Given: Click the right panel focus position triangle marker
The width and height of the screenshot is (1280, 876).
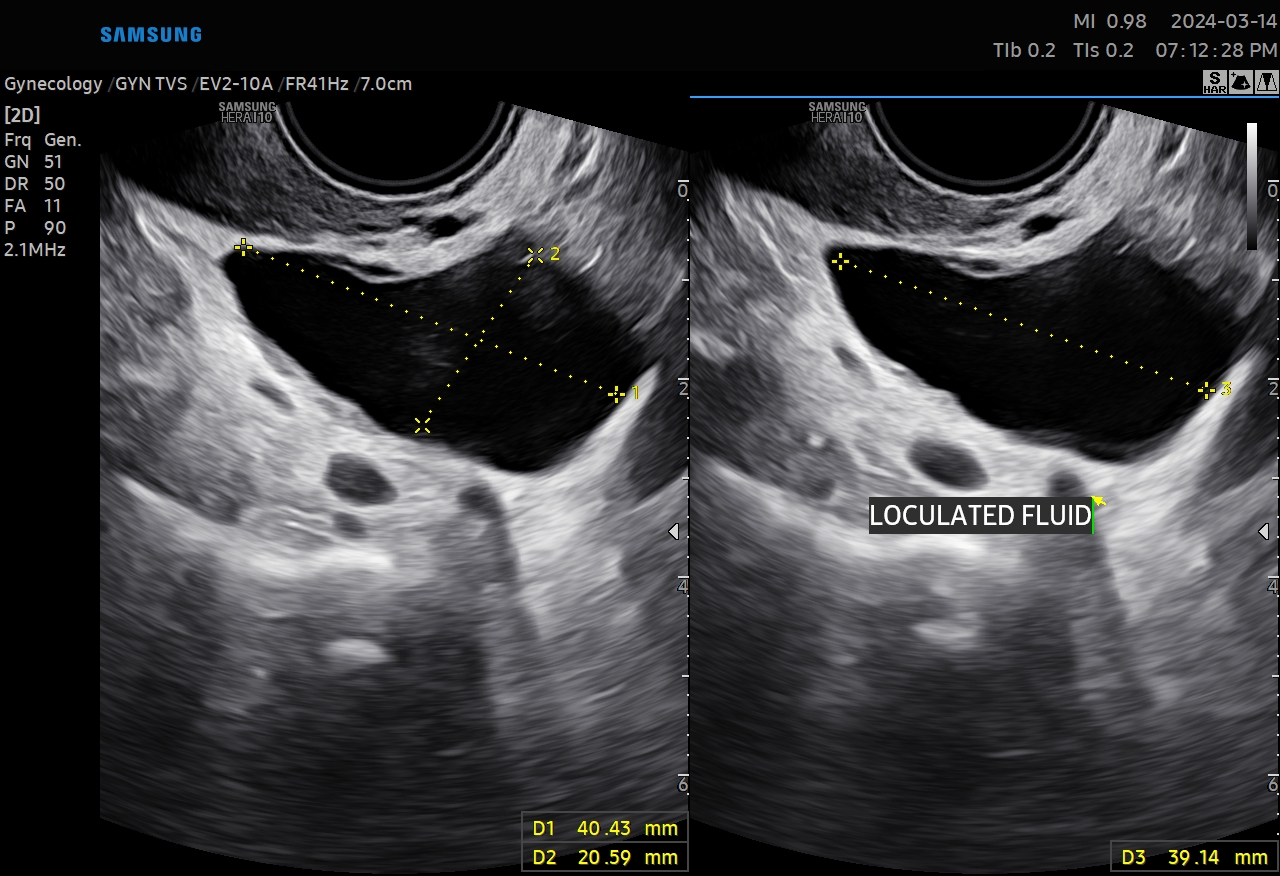Looking at the screenshot, I should point(1266,532).
